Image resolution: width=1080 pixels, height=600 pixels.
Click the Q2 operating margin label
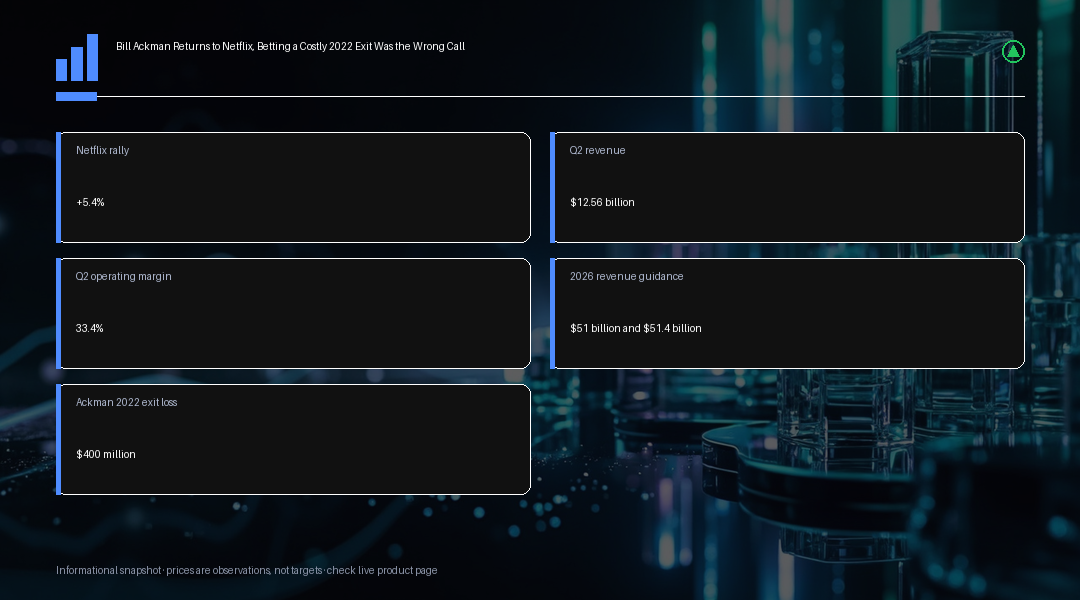coord(123,276)
